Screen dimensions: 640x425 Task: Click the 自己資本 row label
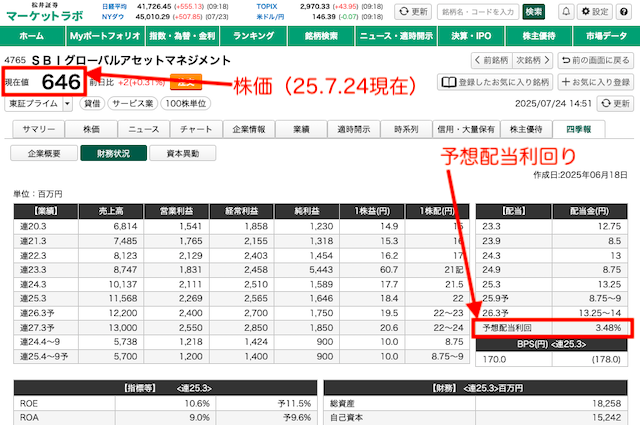tap(346, 418)
